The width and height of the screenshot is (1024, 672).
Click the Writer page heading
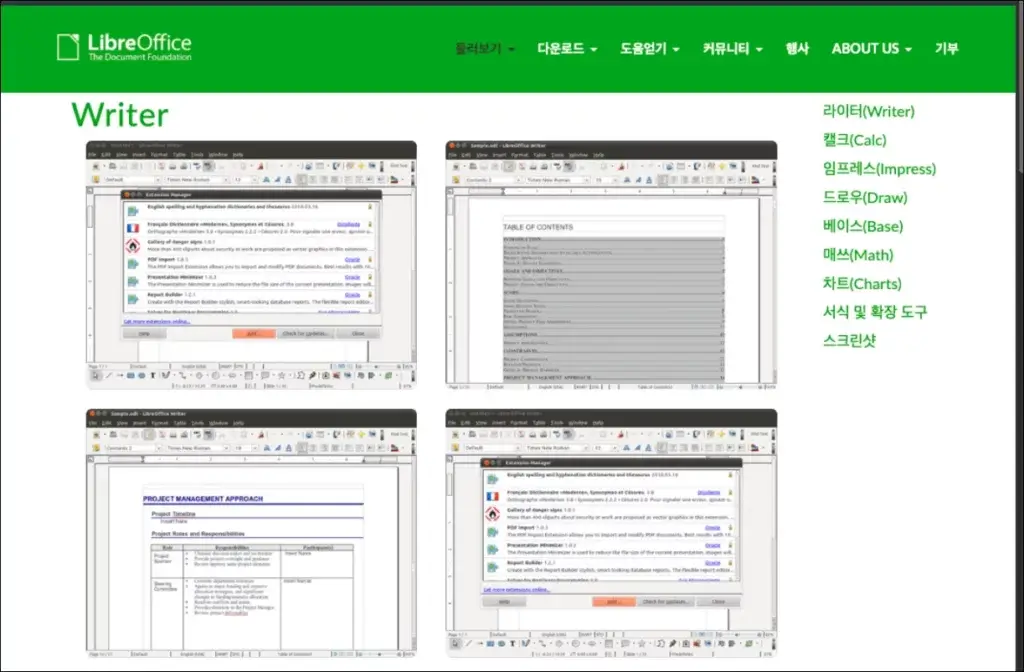pyautogui.click(x=120, y=115)
